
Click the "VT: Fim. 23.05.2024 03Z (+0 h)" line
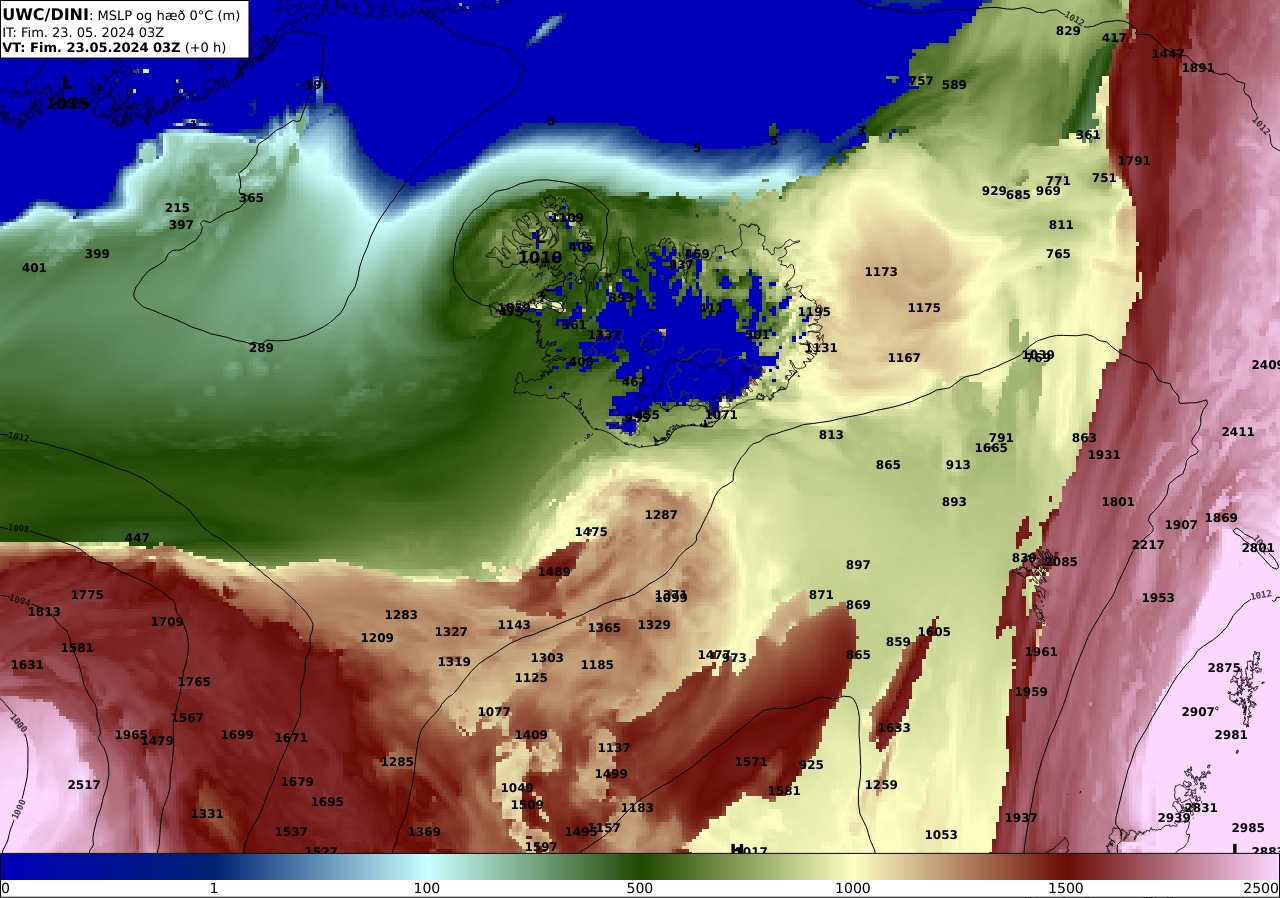(114, 47)
